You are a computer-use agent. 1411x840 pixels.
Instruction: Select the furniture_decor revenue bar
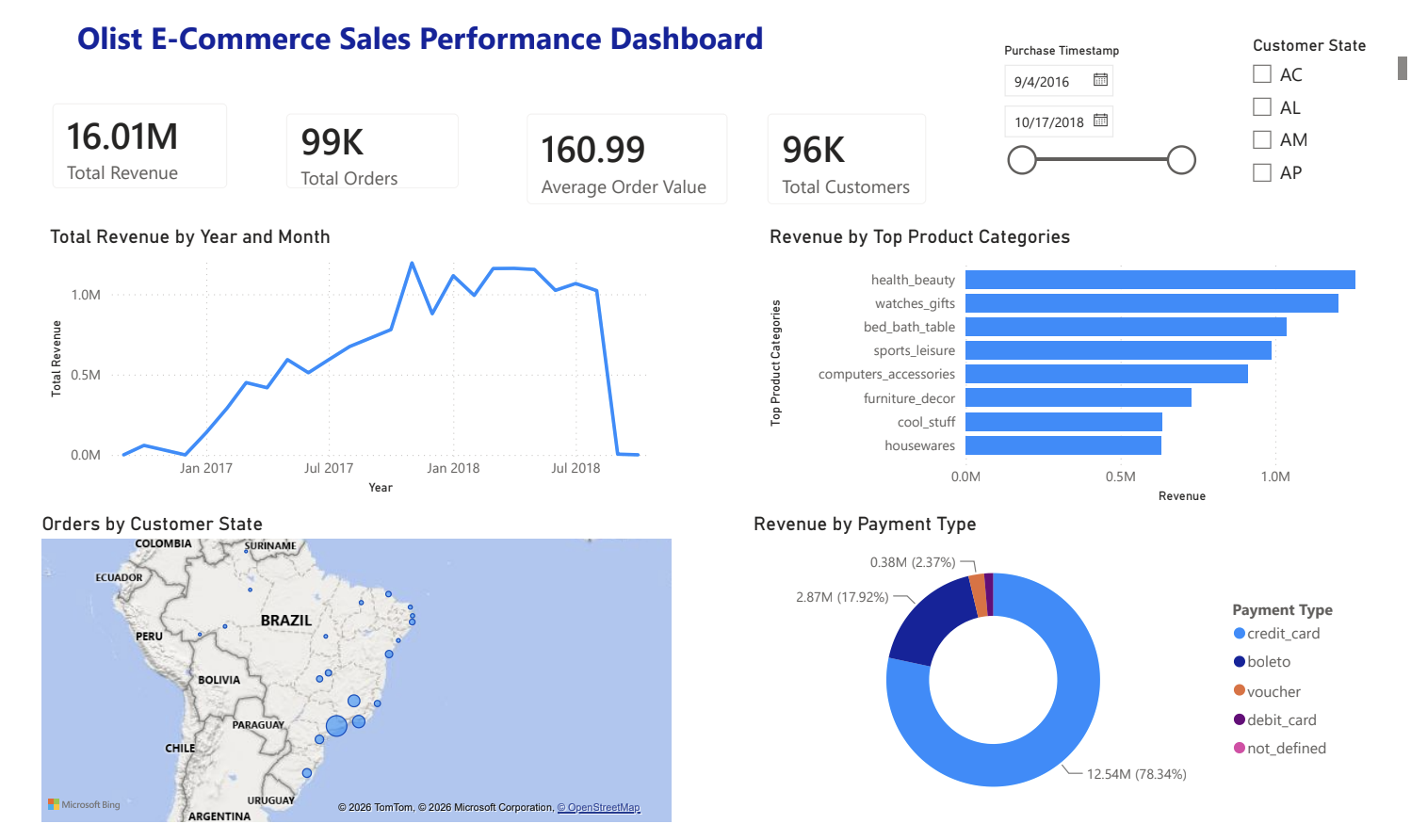click(x=1079, y=397)
